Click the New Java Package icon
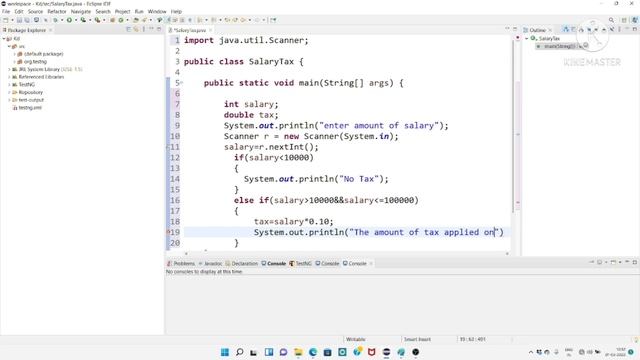Viewport: 640px width, 360px height. 112,20
